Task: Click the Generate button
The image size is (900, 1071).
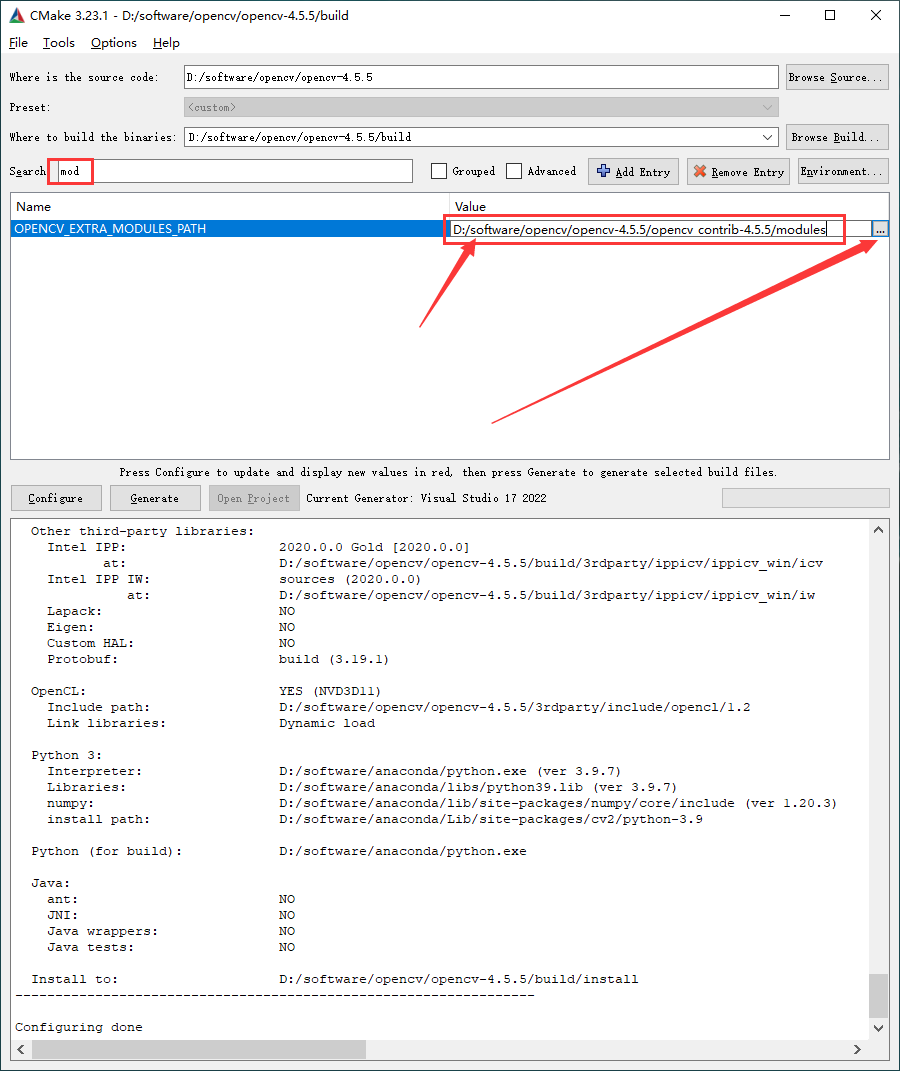Action: pyautogui.click(x=155, y=498)
